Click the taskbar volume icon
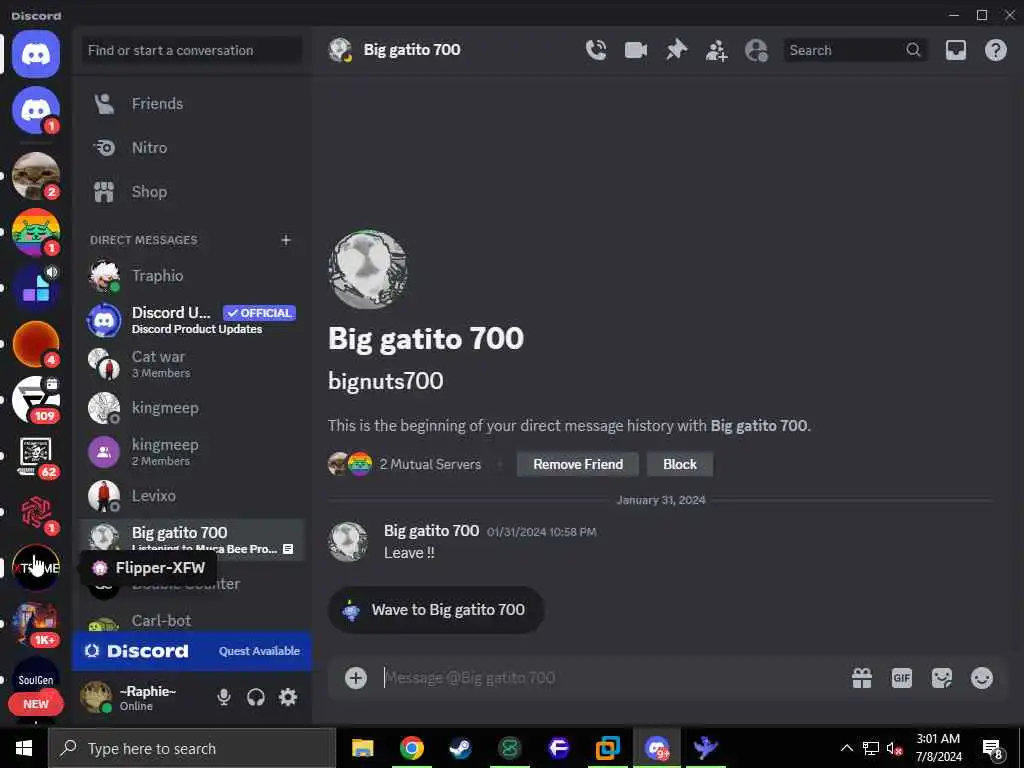The height and width of the screenshot is (768, 1024). tap(894, 748)
